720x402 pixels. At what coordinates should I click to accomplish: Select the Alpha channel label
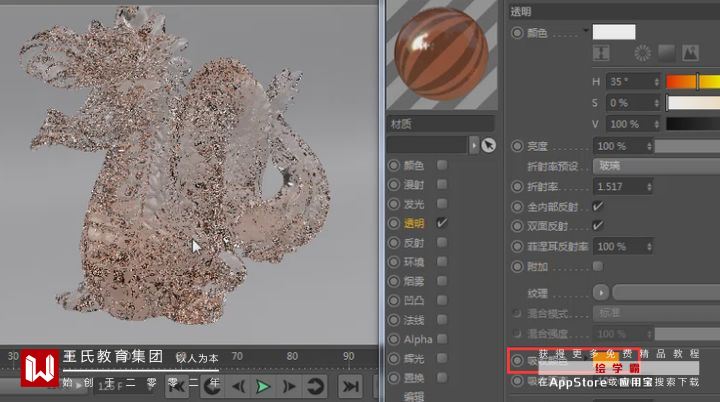418,340
